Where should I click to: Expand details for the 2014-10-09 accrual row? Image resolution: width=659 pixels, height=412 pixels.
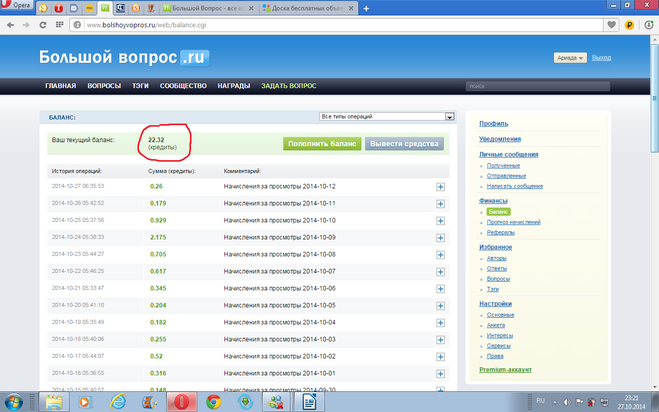tap(440, 238)
